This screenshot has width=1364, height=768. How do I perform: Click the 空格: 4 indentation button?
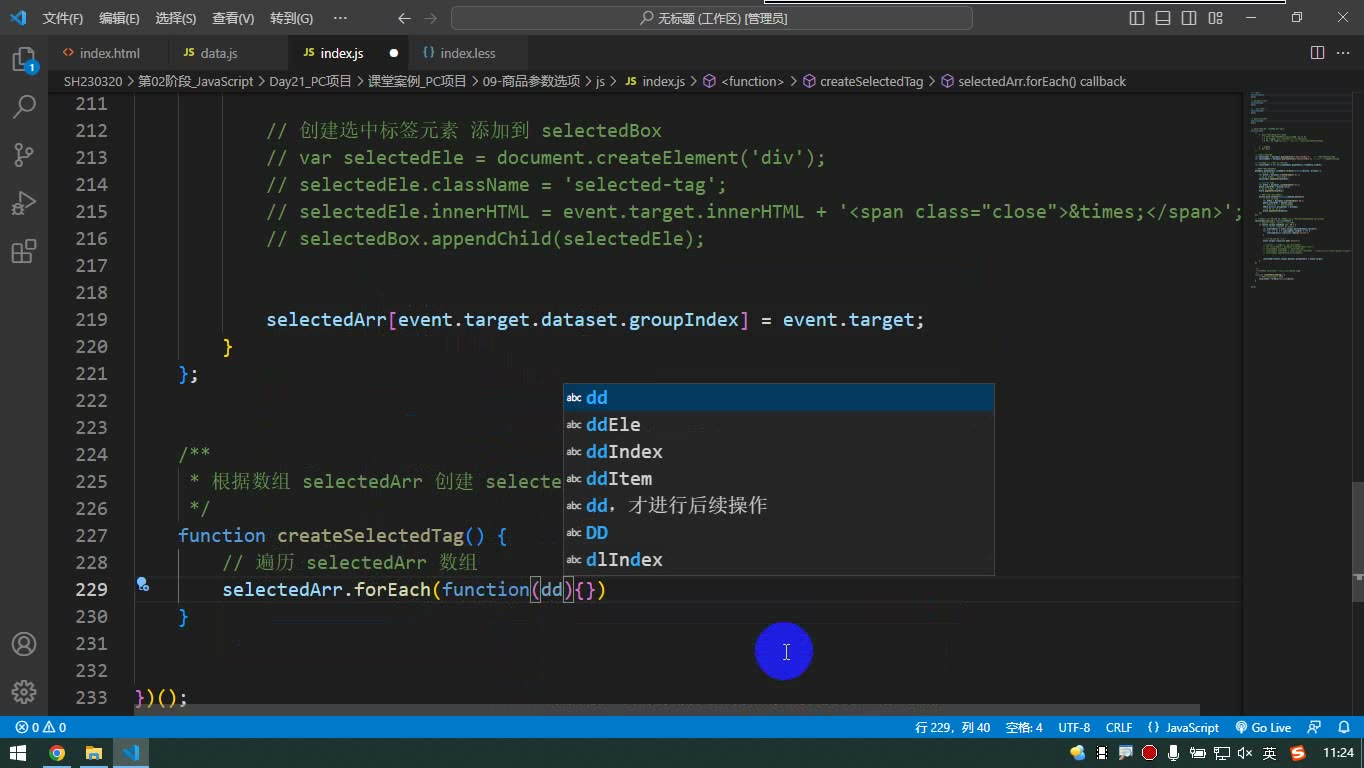1024,727
